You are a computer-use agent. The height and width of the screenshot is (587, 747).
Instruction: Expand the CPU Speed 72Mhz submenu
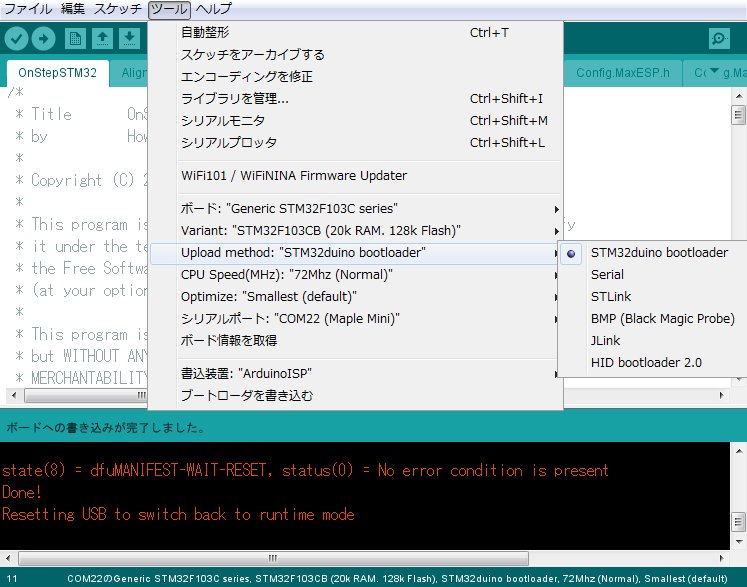355,274
